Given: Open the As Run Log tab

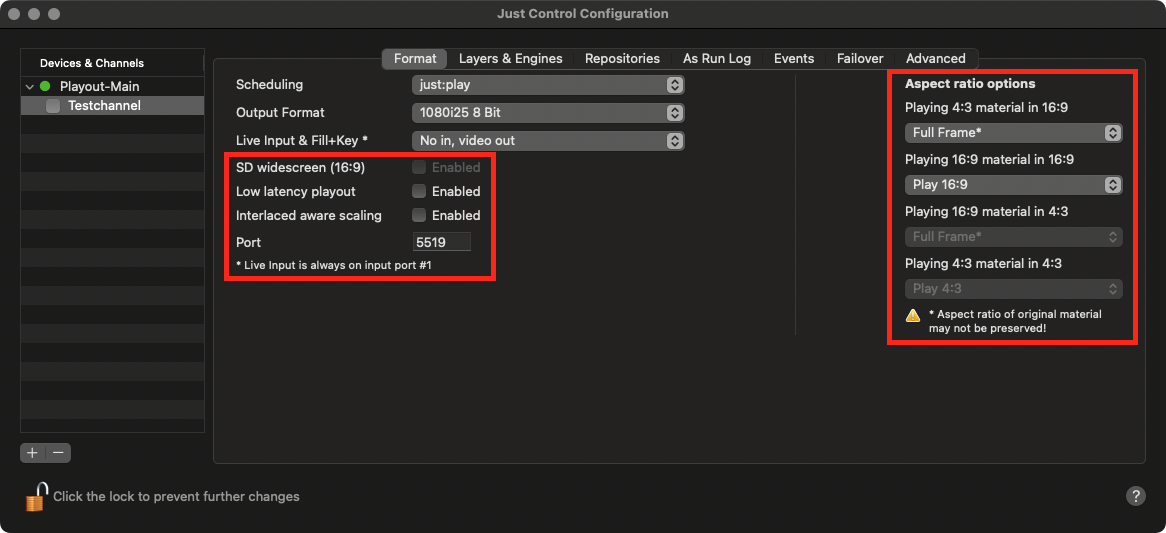Looking at the screenshot, I should (x=717, y=59).
